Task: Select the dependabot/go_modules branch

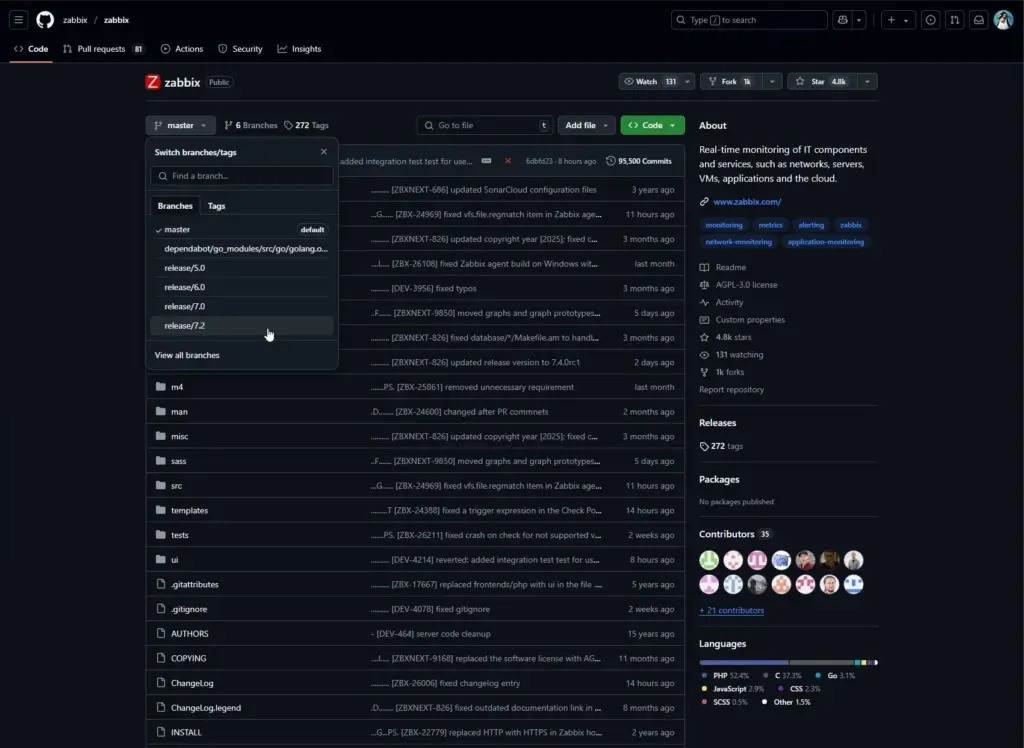Action: tap(242, 248)
